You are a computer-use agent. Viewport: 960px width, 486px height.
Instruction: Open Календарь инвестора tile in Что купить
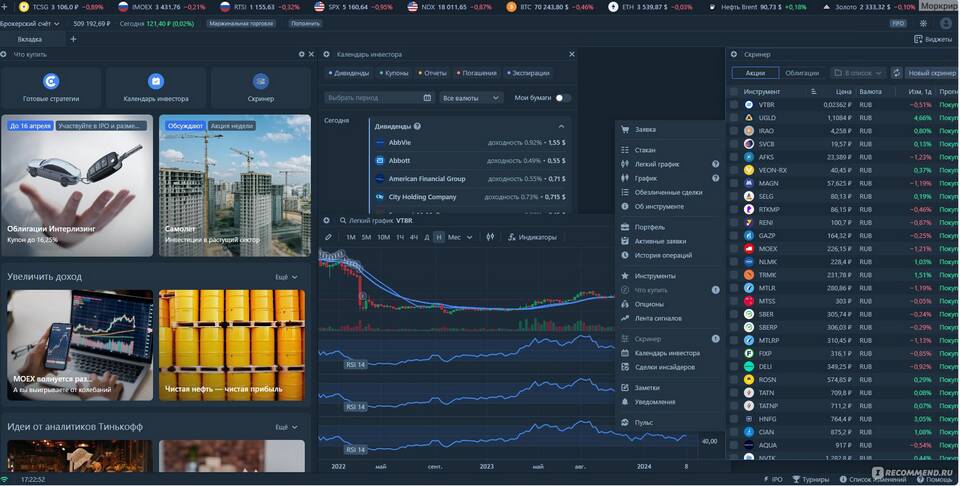[156, 88]
